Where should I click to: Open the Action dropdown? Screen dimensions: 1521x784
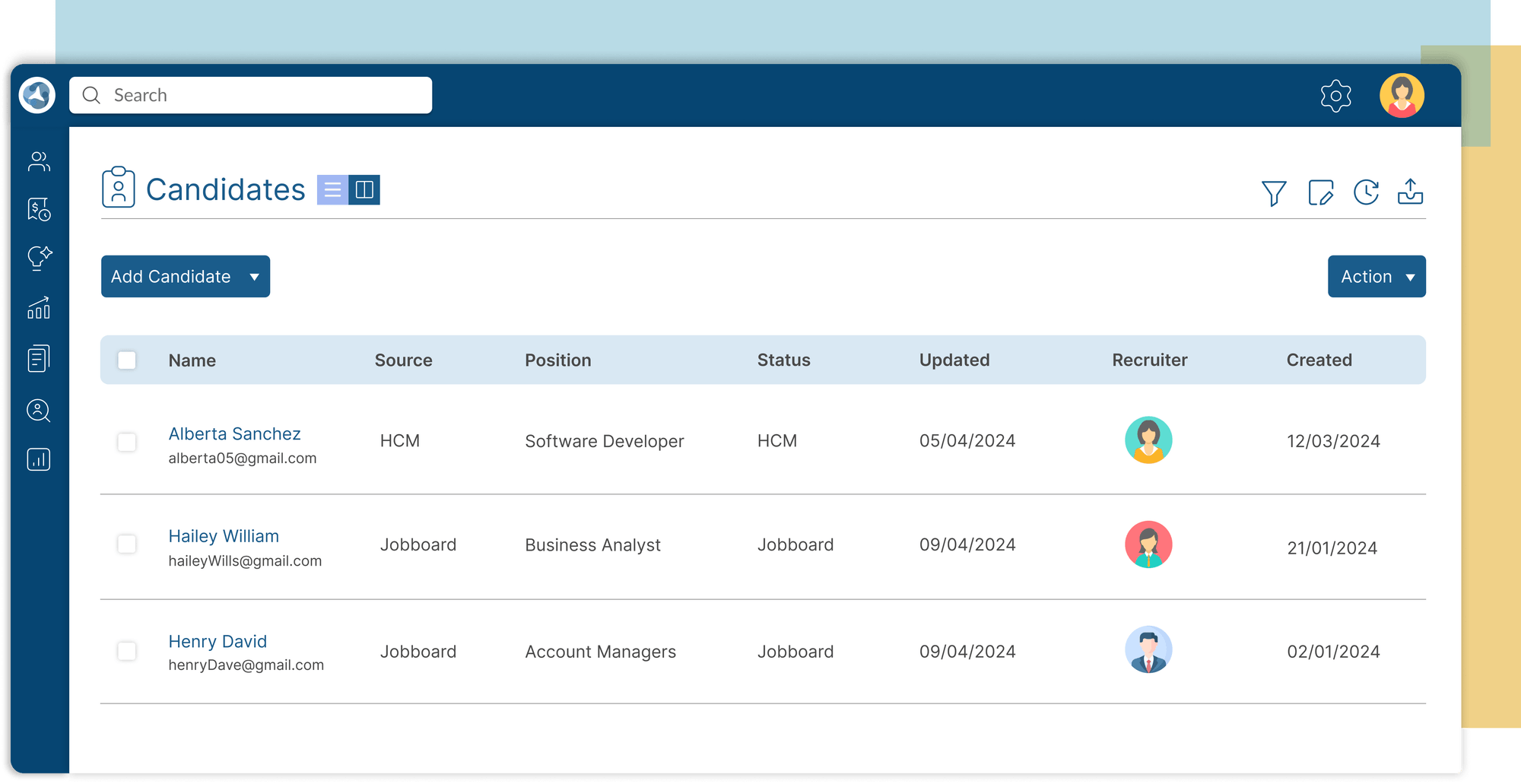point(1377,276)
